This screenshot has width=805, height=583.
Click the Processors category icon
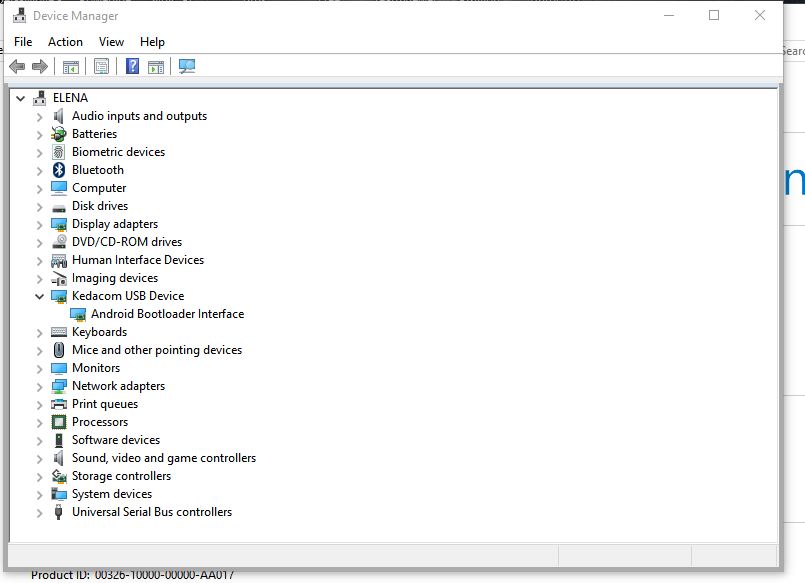59,422
